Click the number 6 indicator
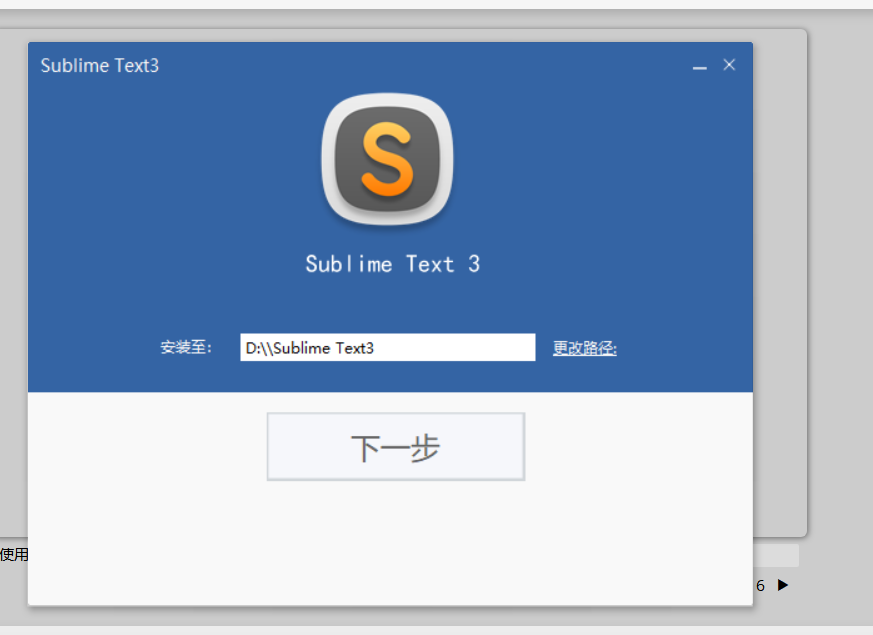The width and height of the screenshot is (873, 635). (761, 586)
